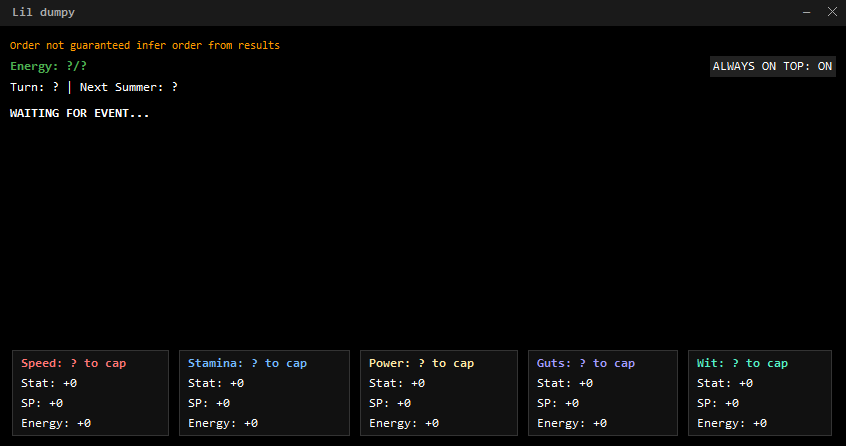Click the Stamina: ? to cap header
Viewport: 846px width, 446px height.
247,363
